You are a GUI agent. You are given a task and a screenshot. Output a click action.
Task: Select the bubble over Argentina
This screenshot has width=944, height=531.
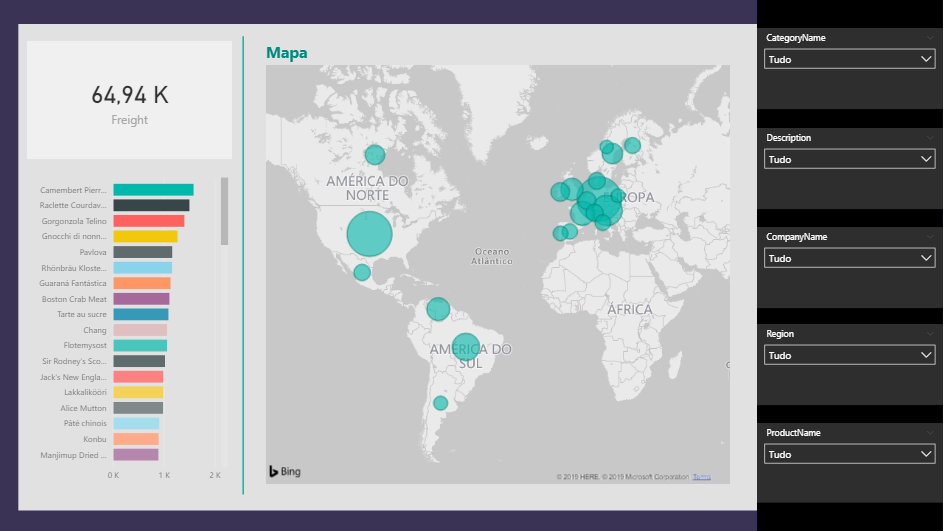point(440,403)
